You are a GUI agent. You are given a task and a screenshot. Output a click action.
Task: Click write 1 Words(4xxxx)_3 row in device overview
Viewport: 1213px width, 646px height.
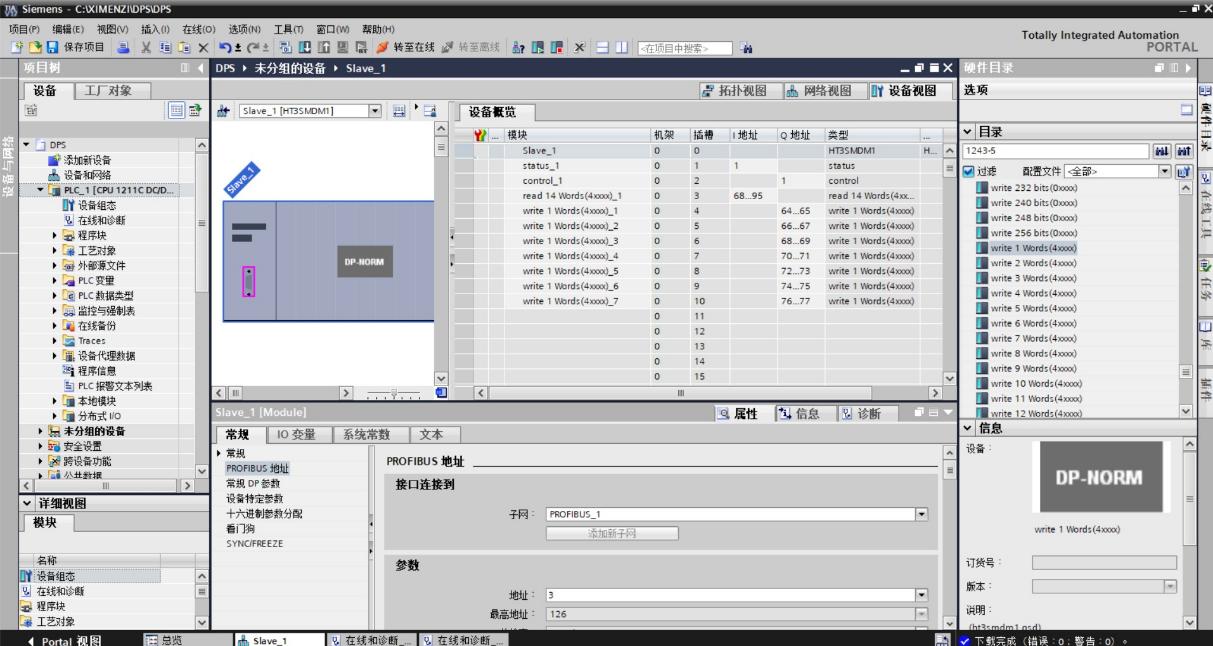pyautogui.click(x=697, y=240)
